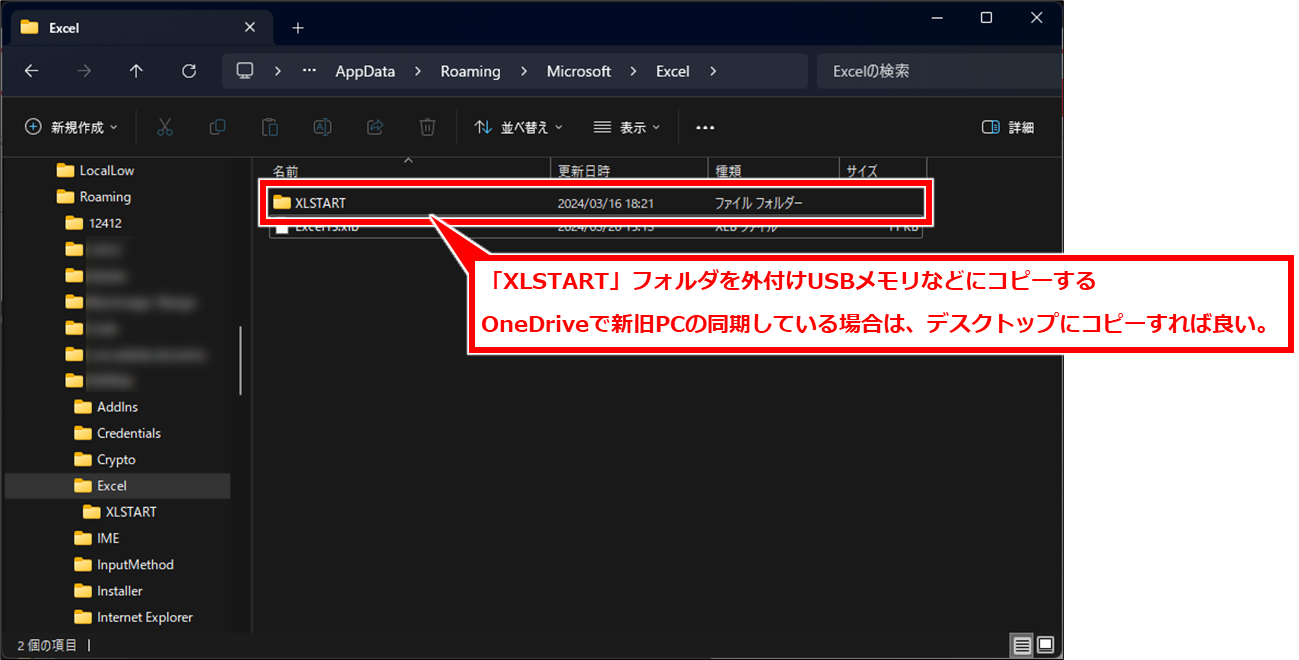Image resolution: width=1299 pixels, height=660 pixels.
Task: Click ファイル フォルダー type cell
Action: click(x=758, y=203)
